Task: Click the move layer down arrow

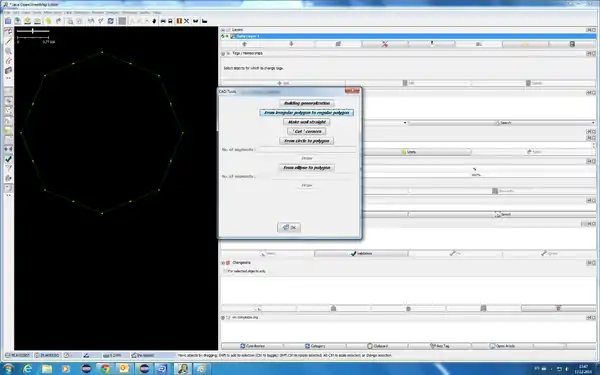Action: [x=291, y=44]
